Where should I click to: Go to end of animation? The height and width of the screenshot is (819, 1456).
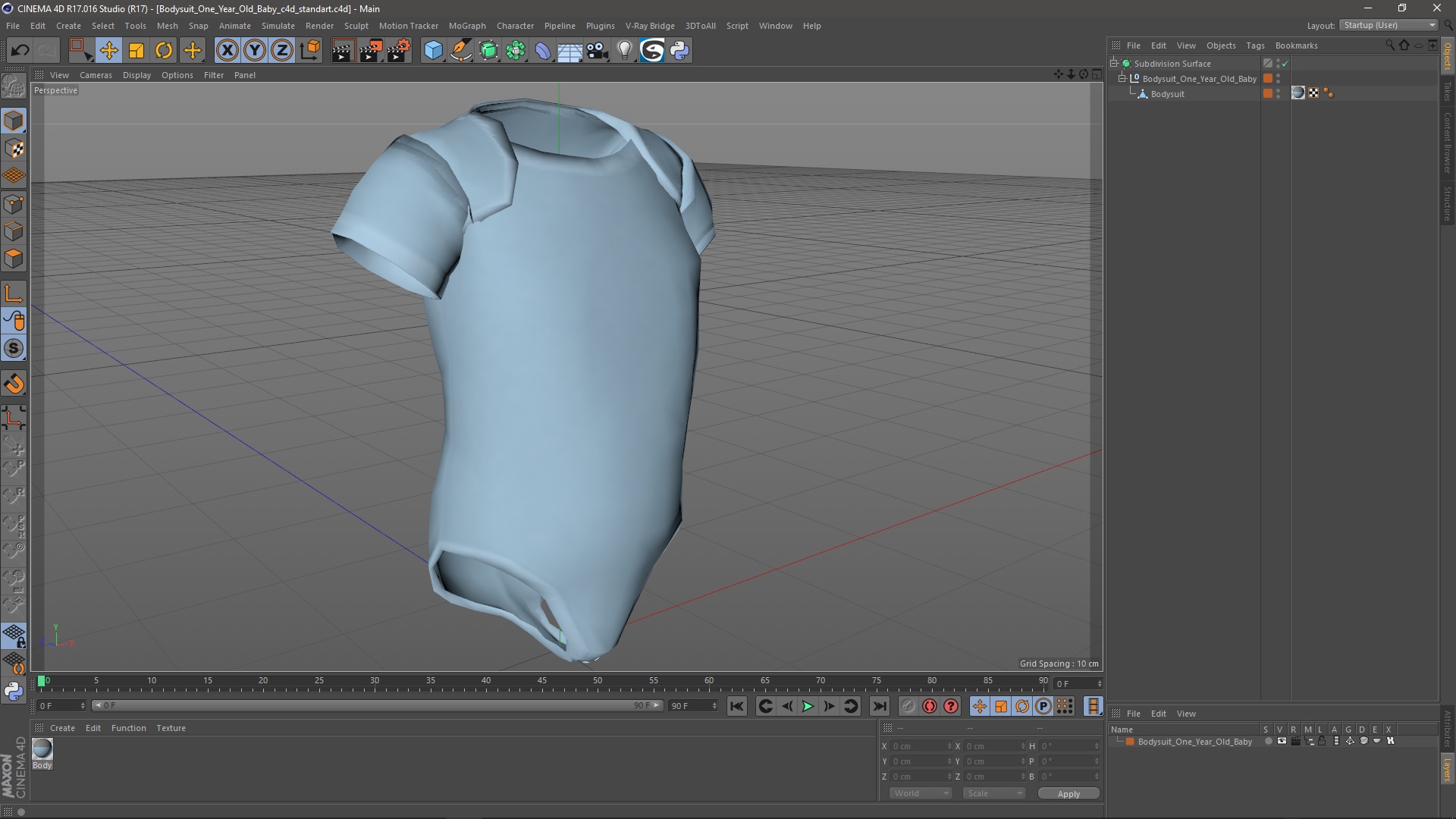(879, 706)
